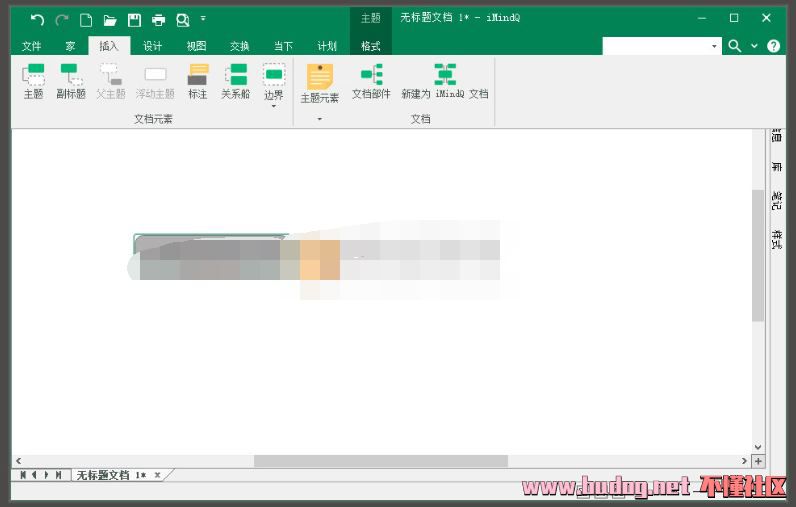The image size is (796, 507).
Task: Insert a 副标题 subtopic
Action: pyautogui.click(x=71, y=81)
